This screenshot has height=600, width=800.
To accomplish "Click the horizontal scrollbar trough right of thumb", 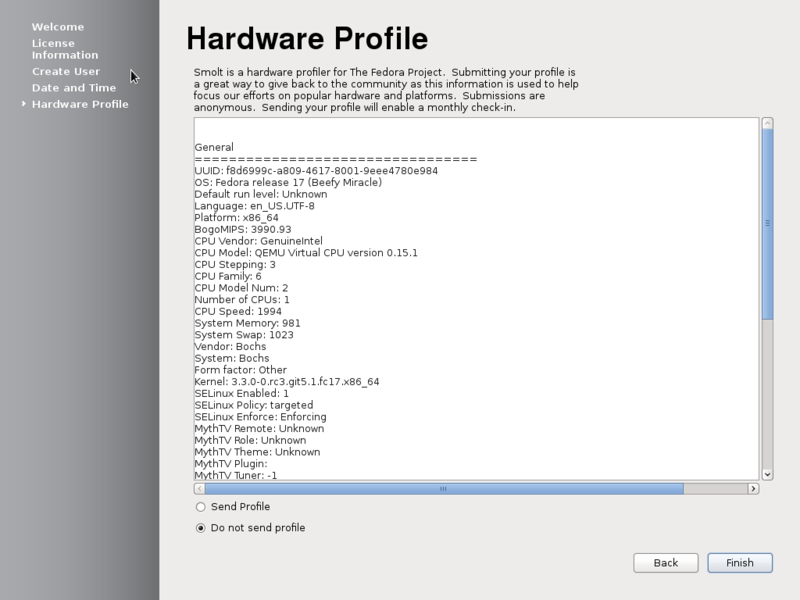I will point(715,489).
